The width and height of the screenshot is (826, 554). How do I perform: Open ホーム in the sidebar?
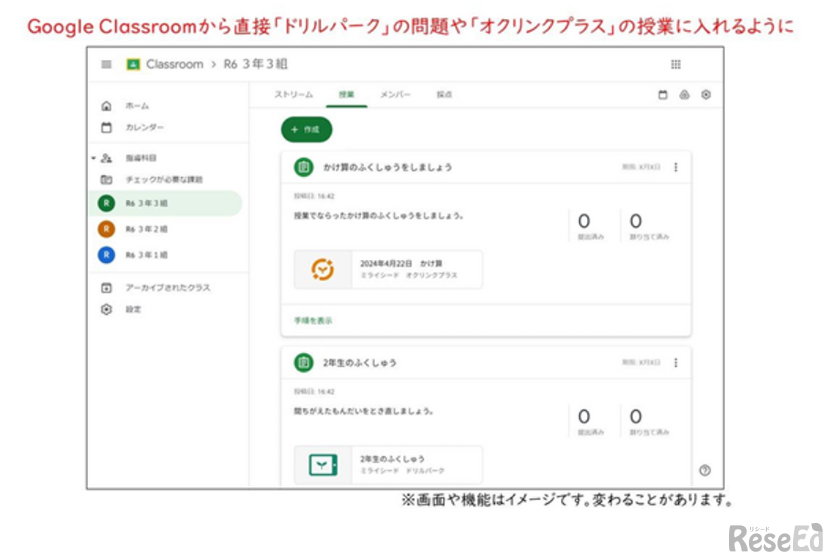tap(137, 106)
